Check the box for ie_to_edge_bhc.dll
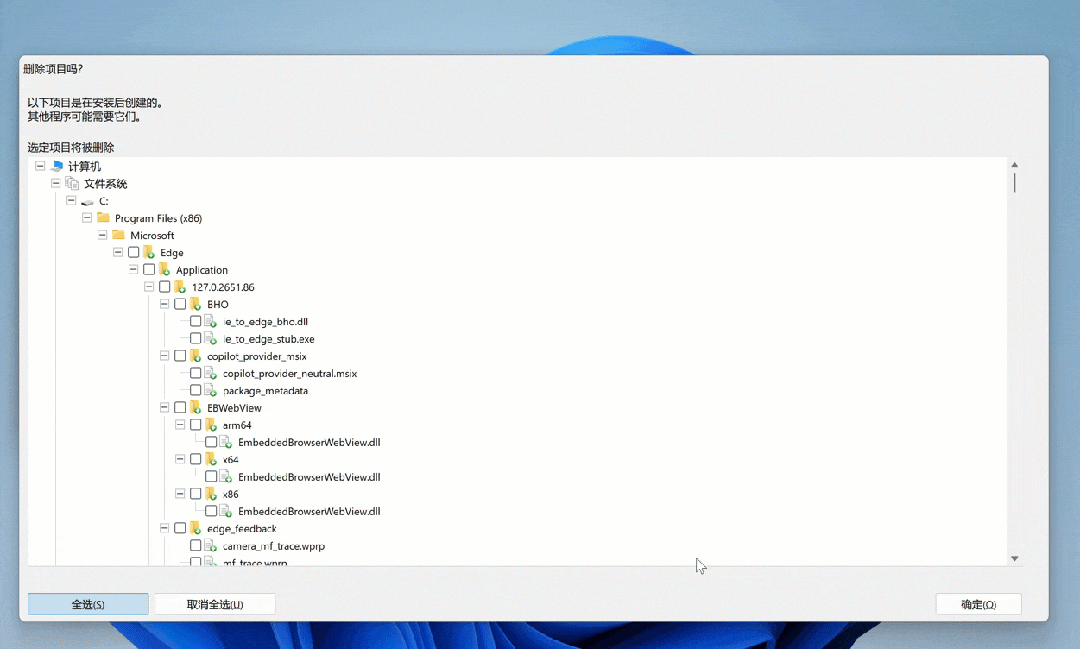1080x649 pixels. pos(195,322)
